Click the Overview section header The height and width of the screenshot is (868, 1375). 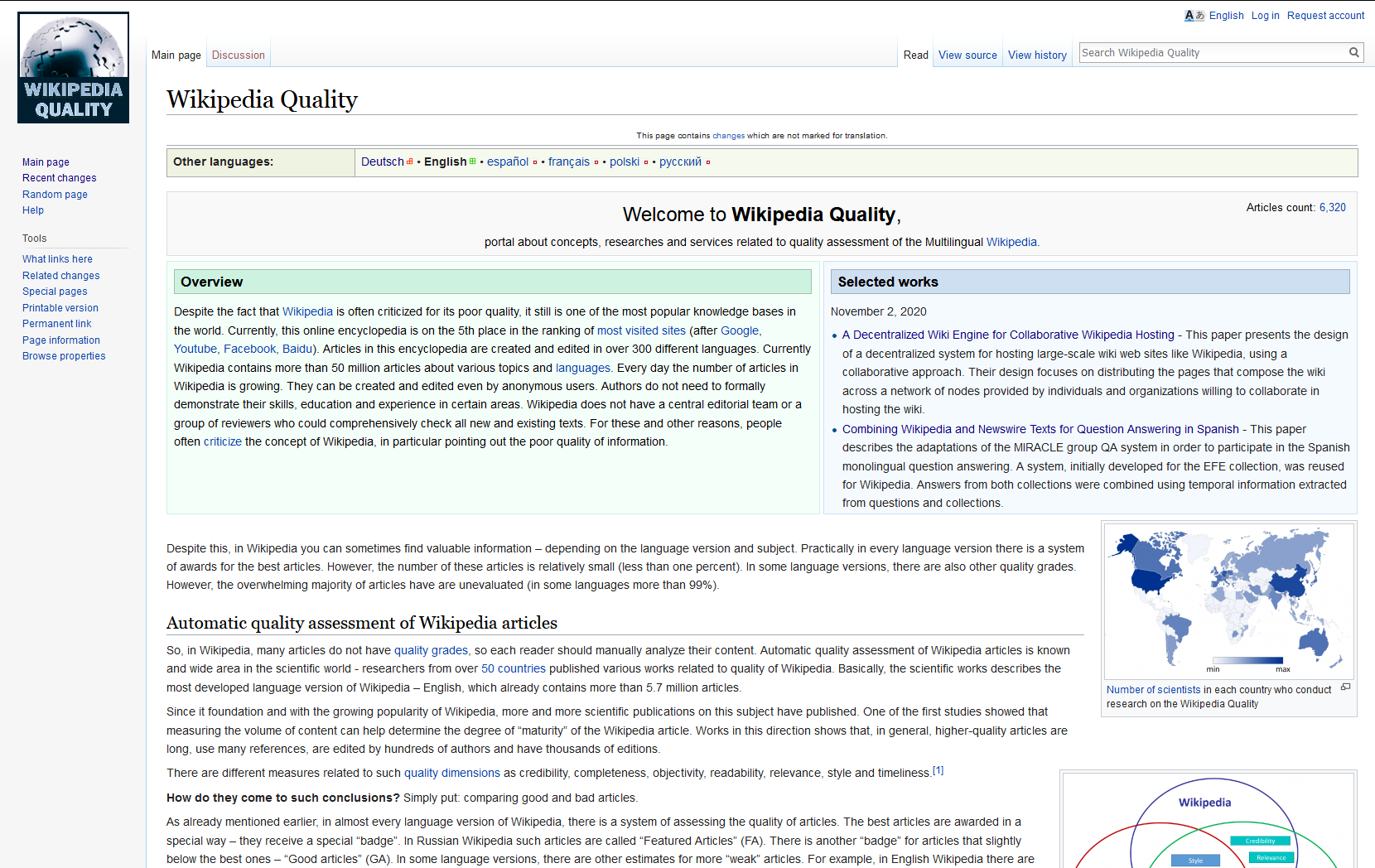tap(493, 282)
